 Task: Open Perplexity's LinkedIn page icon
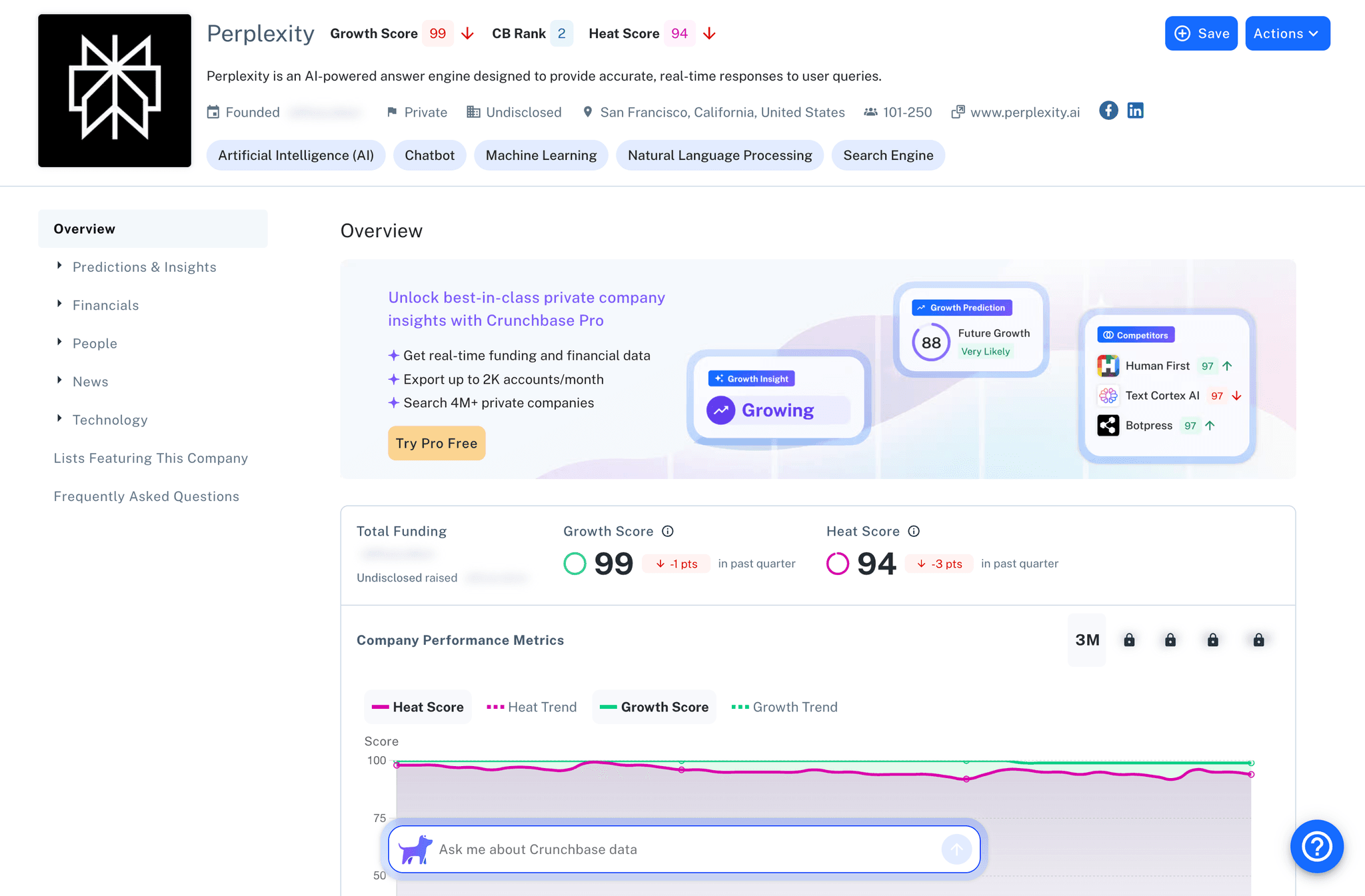(x=1135, y=111)
